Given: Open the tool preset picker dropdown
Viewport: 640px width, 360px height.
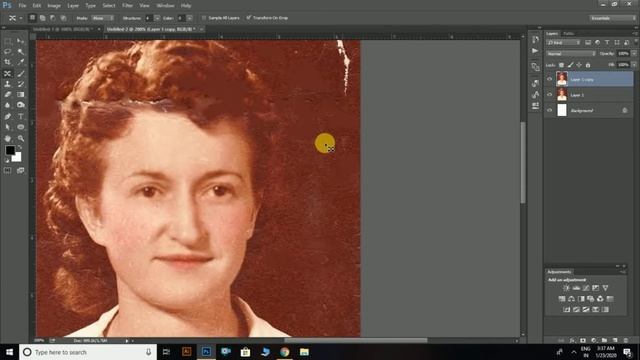Looking at the screenshot, I should [x=20, y=18].
